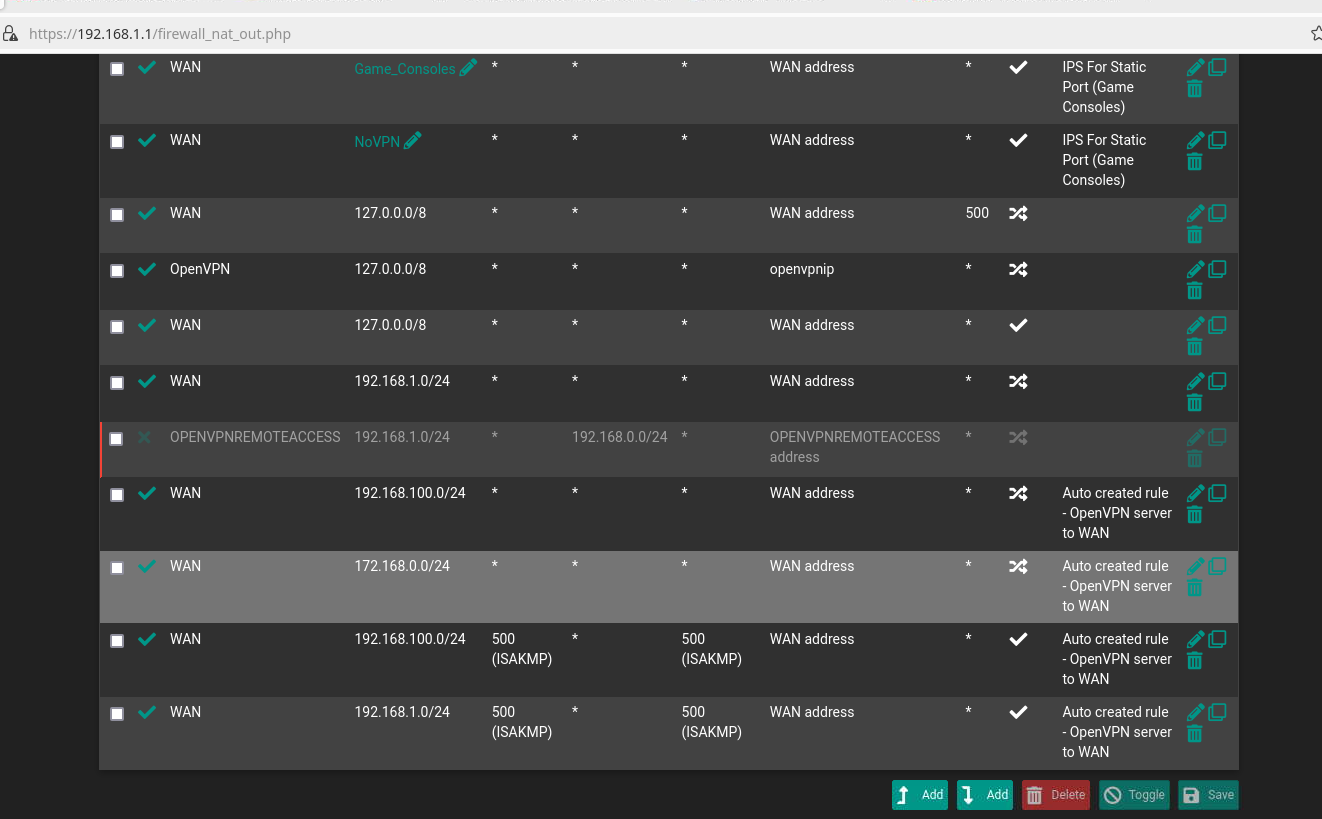This screenshot has width=1322, height=819.
Task: Enable the disabled OPENVPNREMOTEACCESS rule status icon
Action: pos(144,438)
